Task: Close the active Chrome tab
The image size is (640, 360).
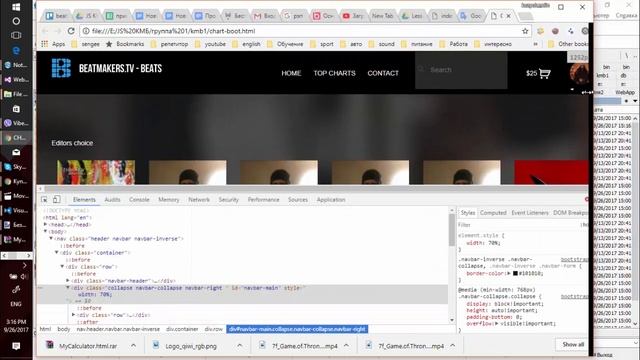Action: [x=509, y=16]
